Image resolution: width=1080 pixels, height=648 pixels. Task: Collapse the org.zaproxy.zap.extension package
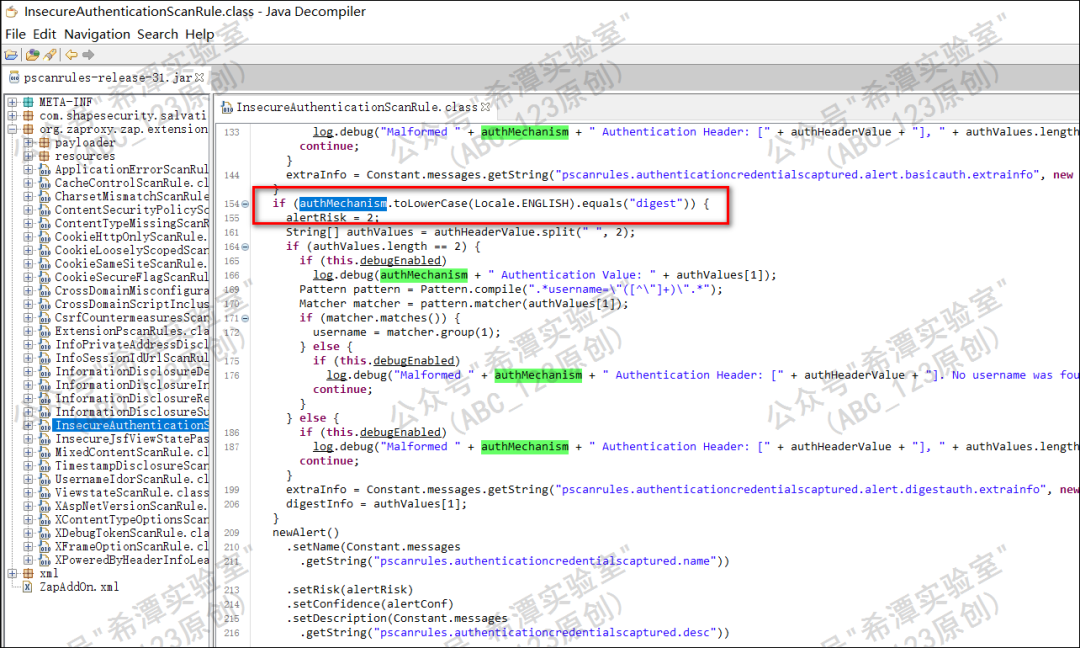pyautogui.click(x=12, y=129)
